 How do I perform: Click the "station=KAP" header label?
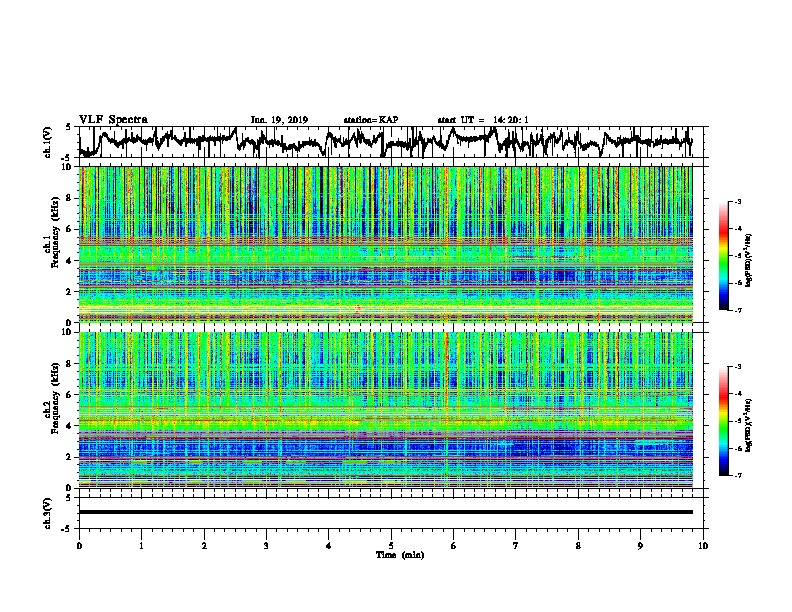click(371, 120)
